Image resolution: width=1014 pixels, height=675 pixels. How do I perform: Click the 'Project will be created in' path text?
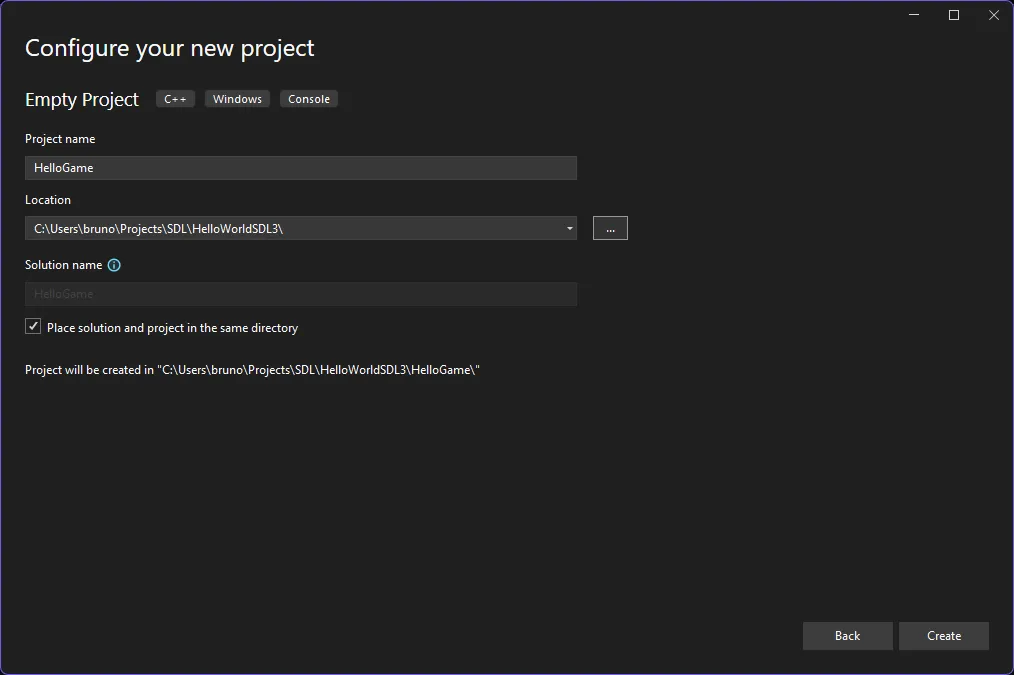(252, 370)
